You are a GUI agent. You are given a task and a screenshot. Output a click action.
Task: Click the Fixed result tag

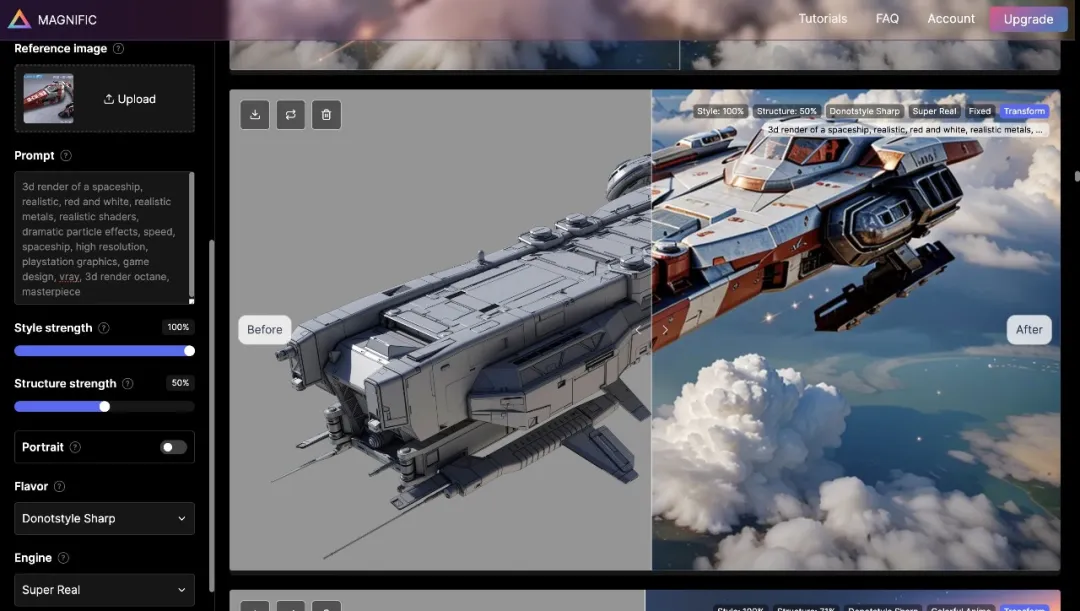click(x=979, y=111)
